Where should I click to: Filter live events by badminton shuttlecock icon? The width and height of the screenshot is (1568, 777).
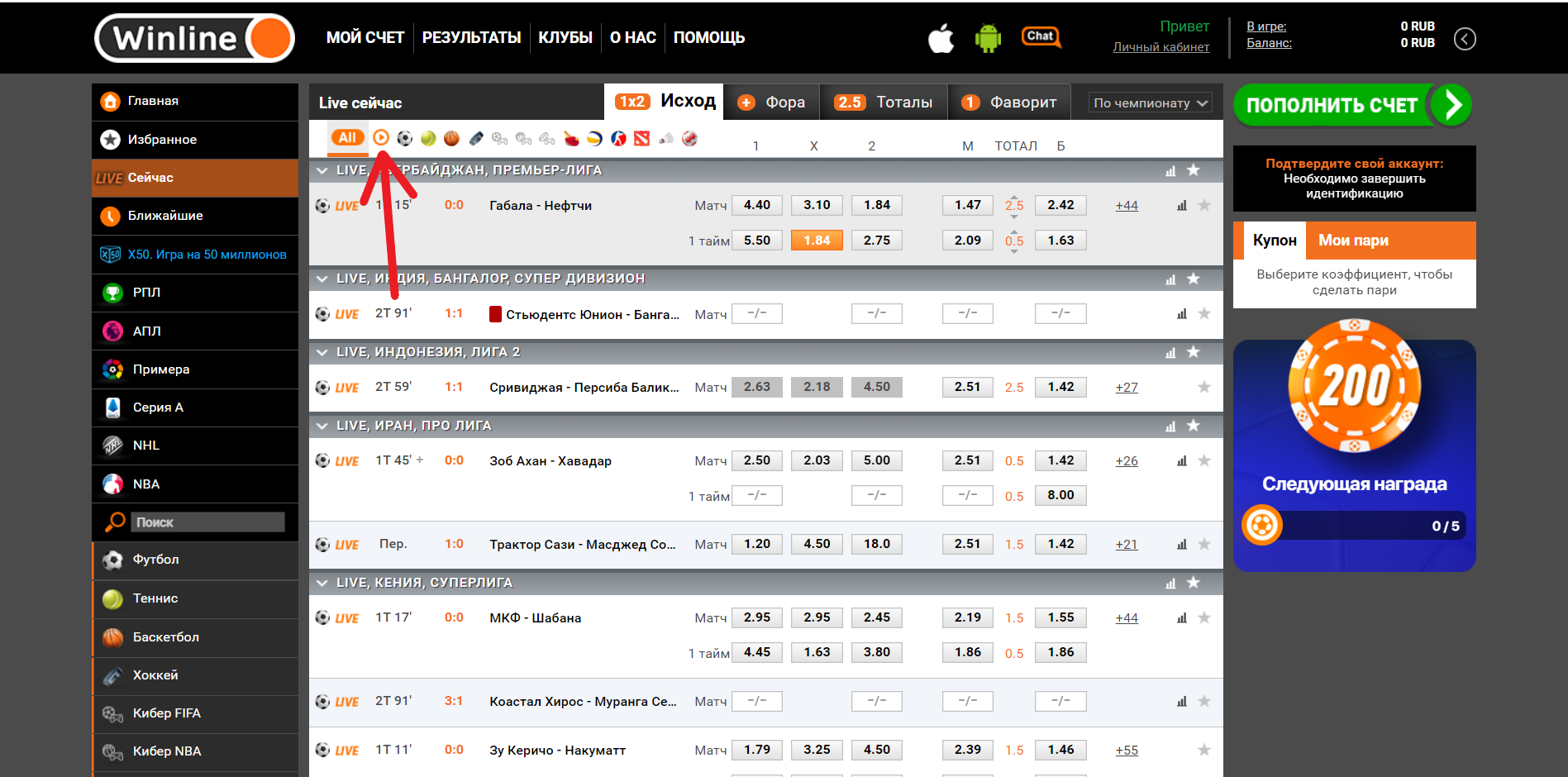[x=666, y=138]
